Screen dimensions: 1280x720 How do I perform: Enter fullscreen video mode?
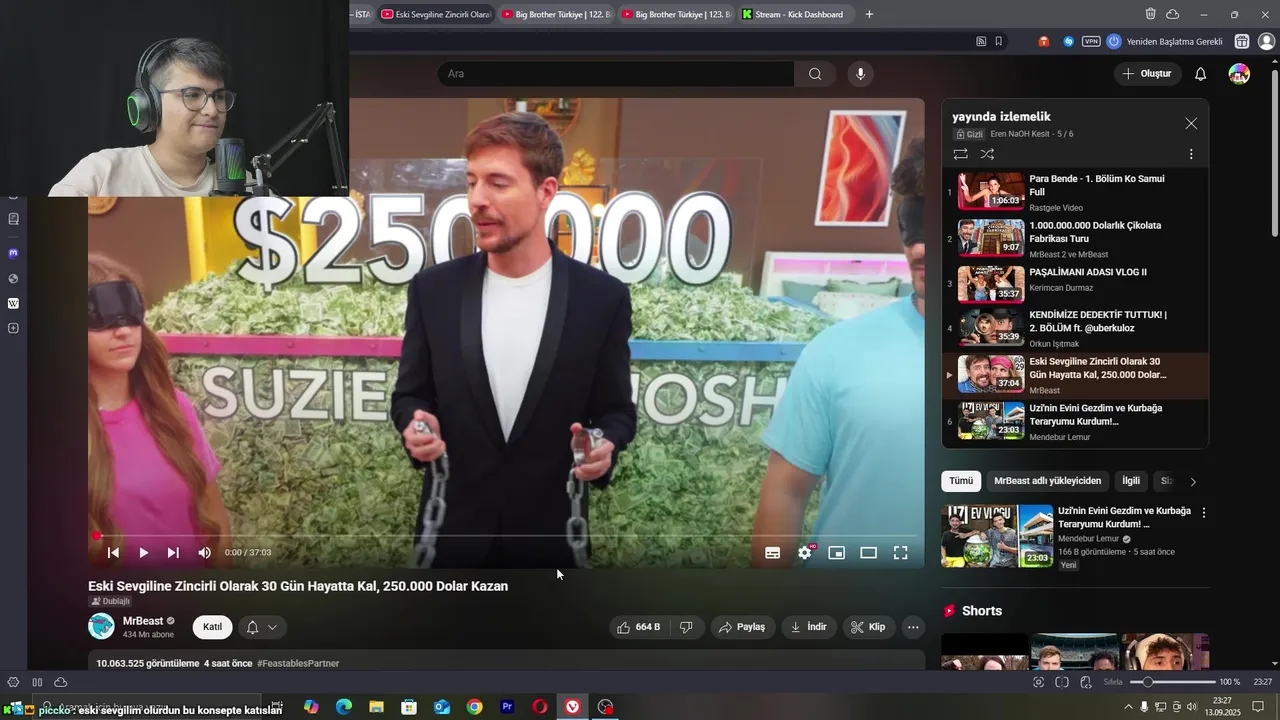(x=900, y=552)
